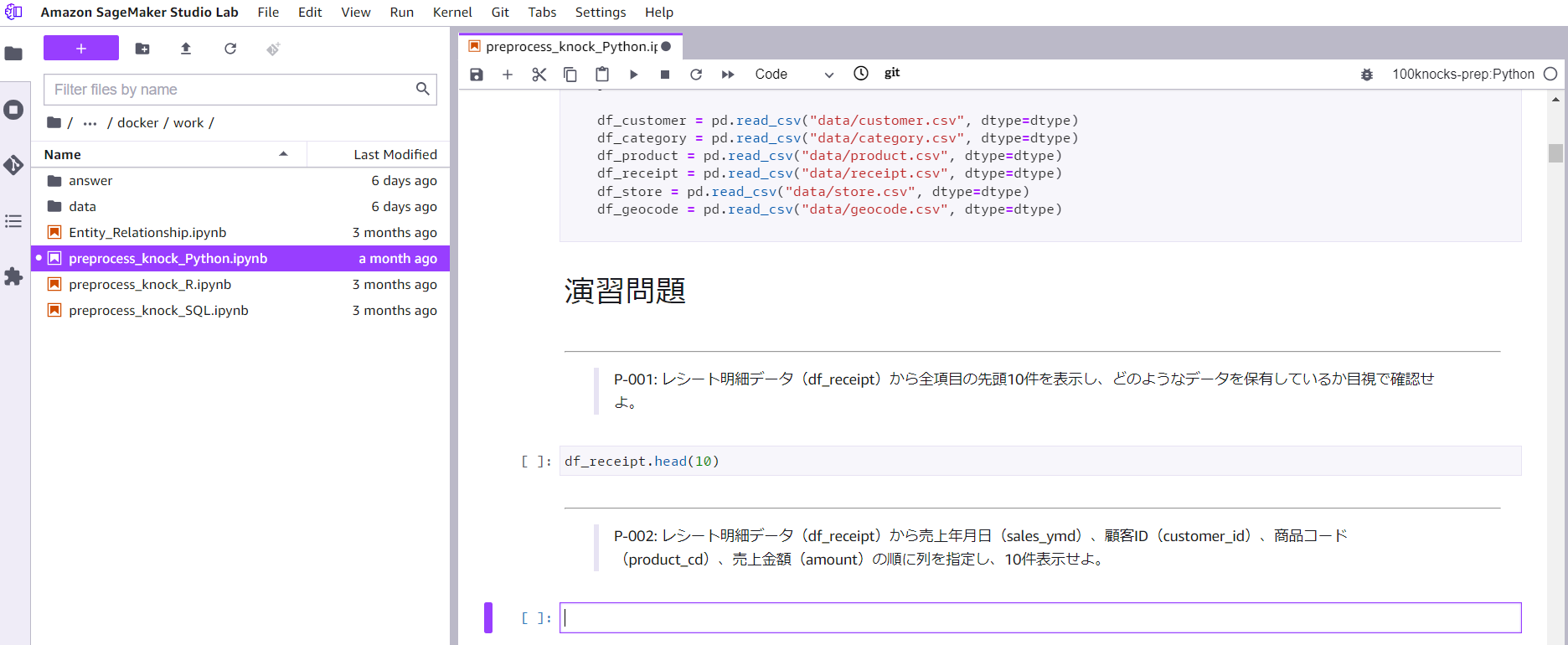The image size is (1568, 645).
Task: Enable the debugger bug icon
Action: (x=1367, y=75)
